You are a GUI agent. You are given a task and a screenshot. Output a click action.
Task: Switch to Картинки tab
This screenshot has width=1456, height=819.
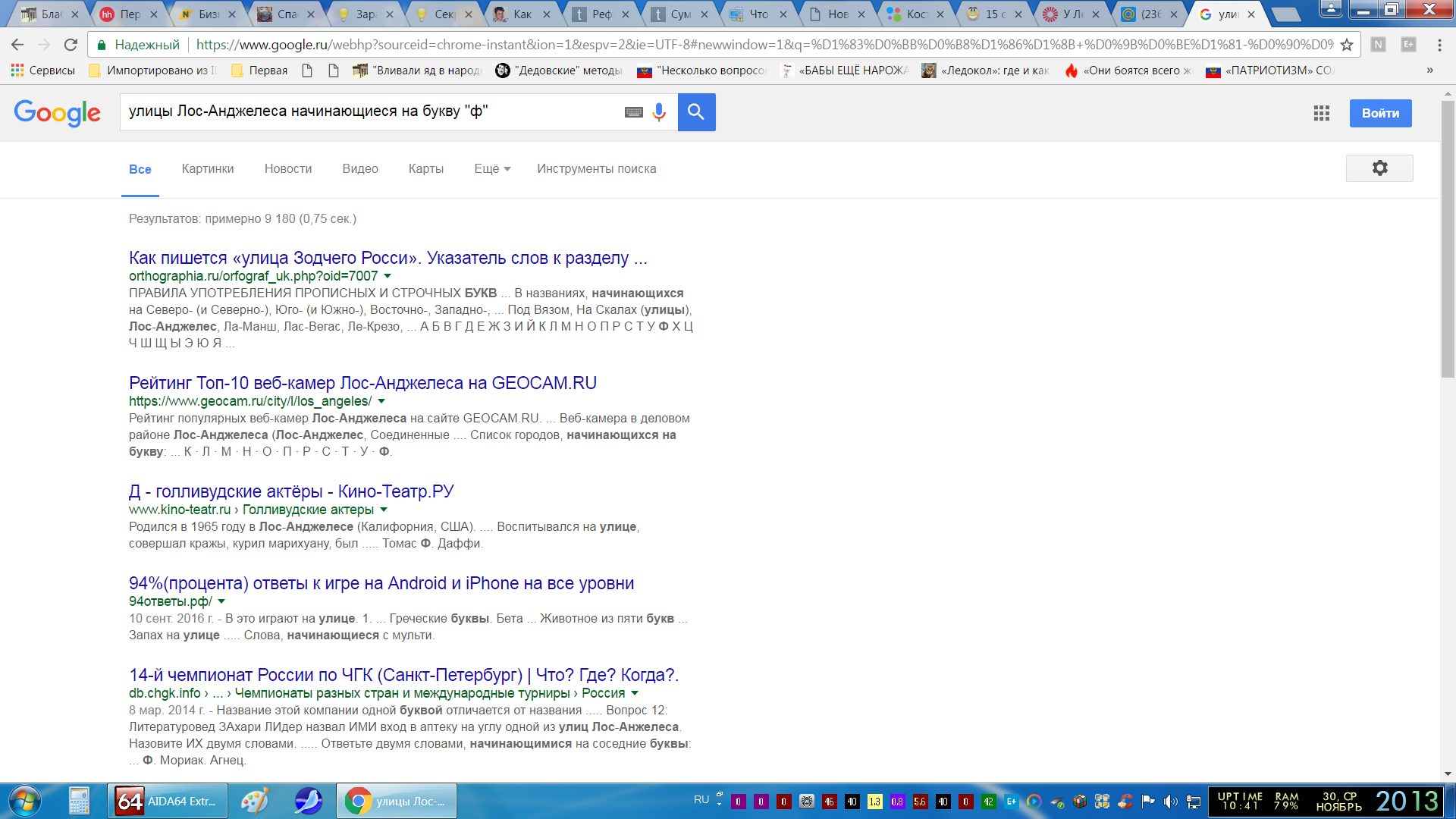click(207, 168)
